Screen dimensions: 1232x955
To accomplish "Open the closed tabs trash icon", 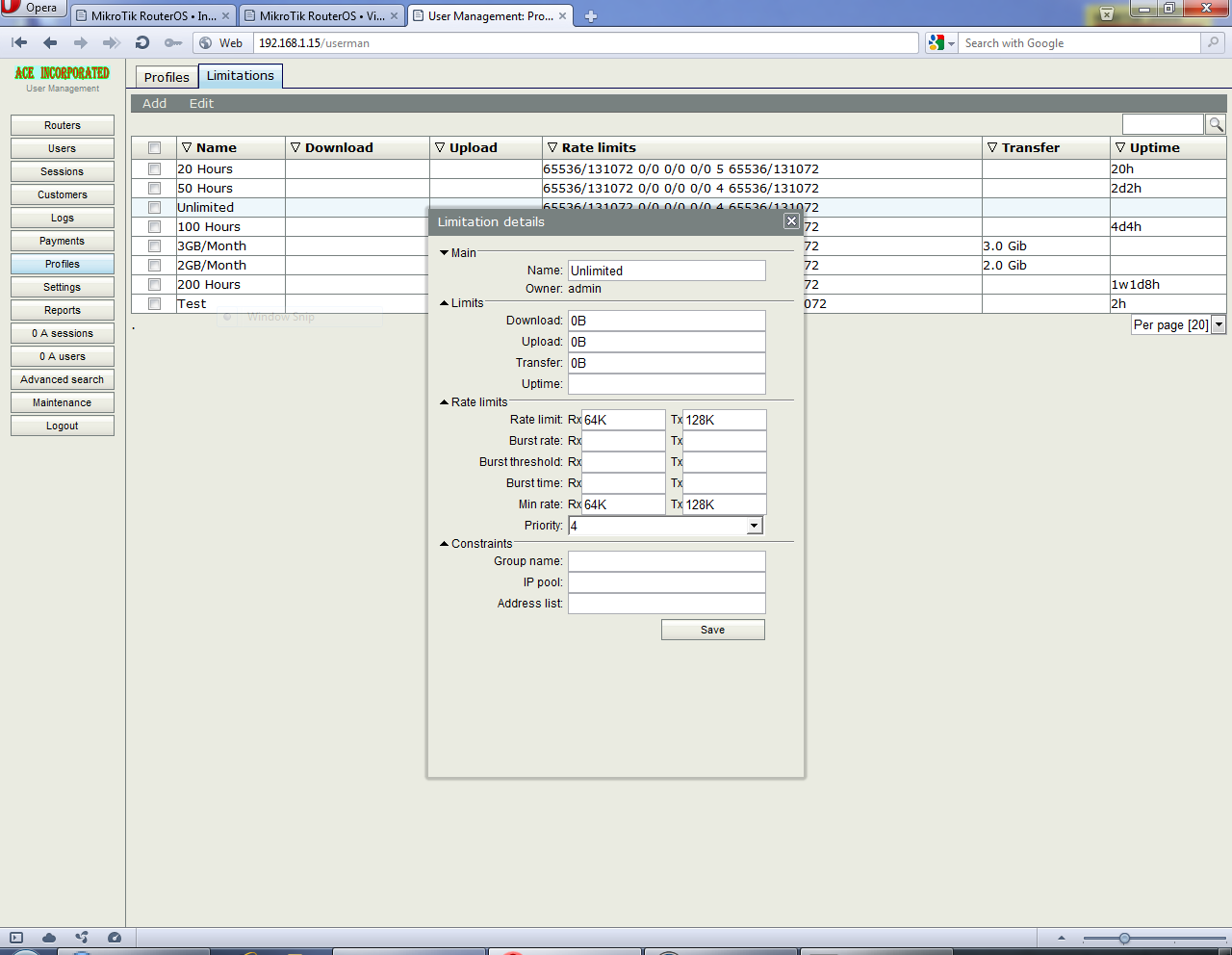I will point(1107,13).
